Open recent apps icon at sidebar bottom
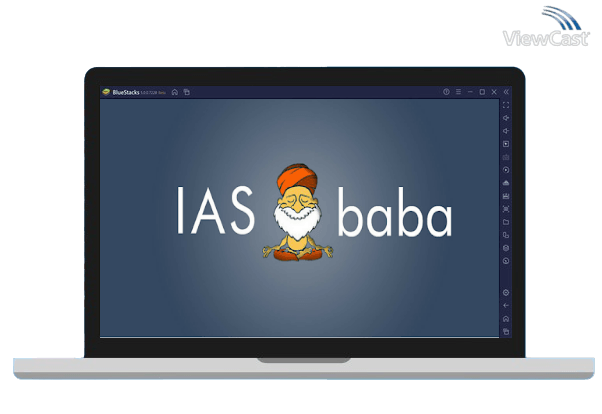The image size is (602, 414). pyautogui.click(x=506, y=331)
